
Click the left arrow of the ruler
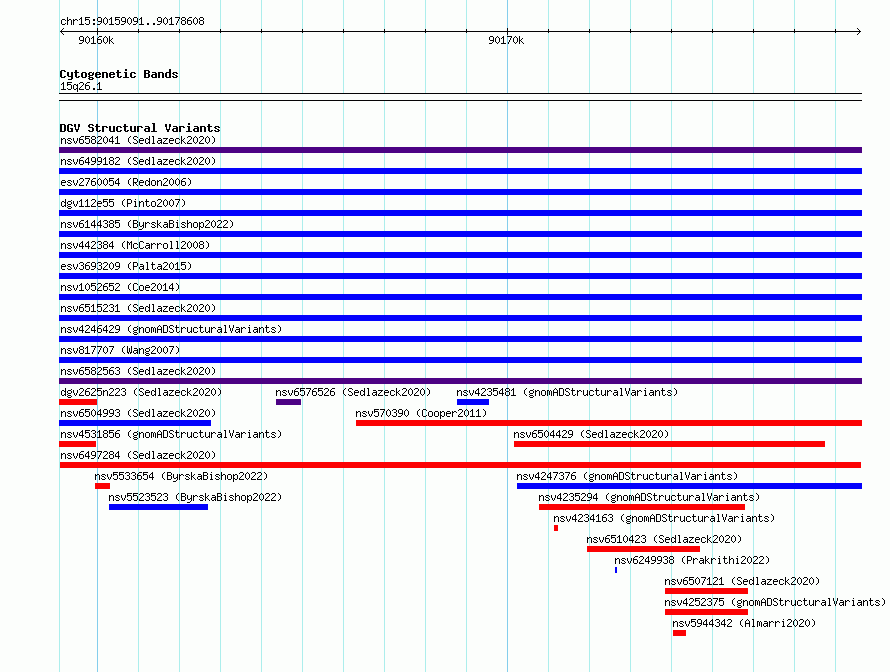(62, 31)
